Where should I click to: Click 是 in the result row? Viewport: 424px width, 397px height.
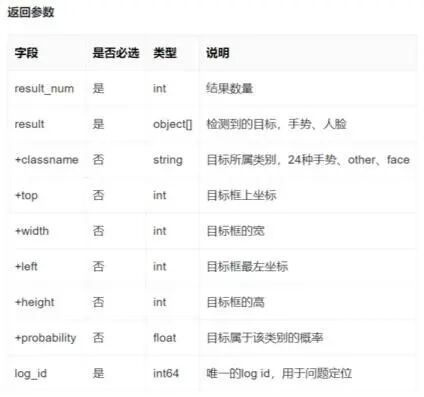[98, 124]
